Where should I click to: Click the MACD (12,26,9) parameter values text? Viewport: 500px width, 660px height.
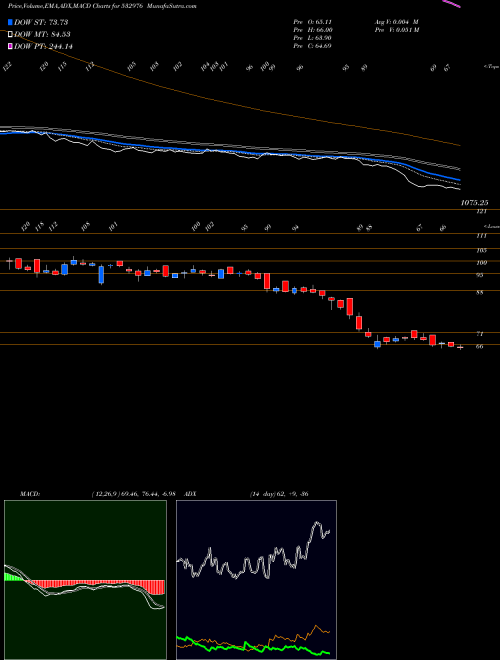pos(136,494)
